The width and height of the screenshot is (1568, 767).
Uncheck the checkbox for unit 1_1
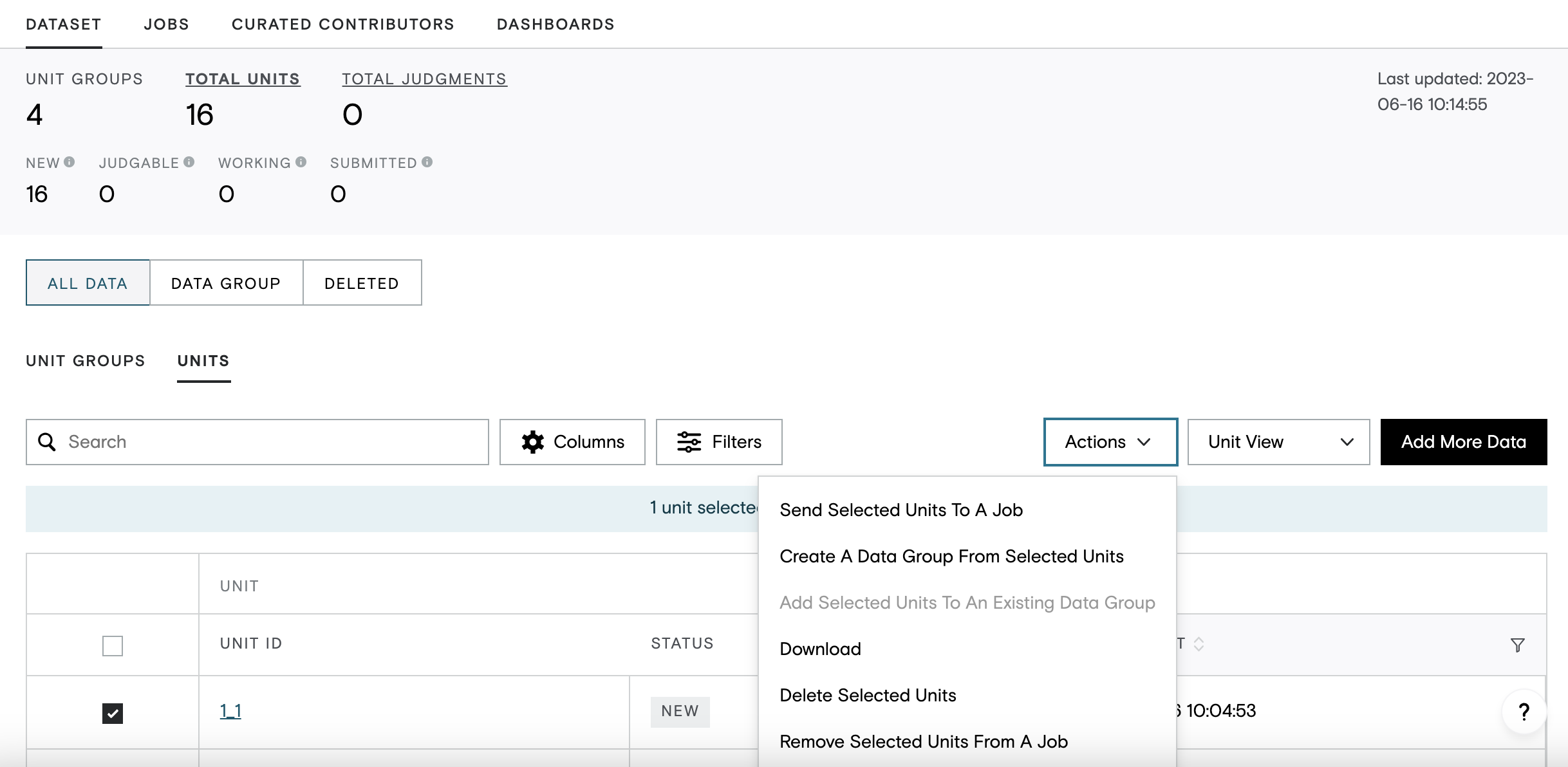(x=113, y=713)
